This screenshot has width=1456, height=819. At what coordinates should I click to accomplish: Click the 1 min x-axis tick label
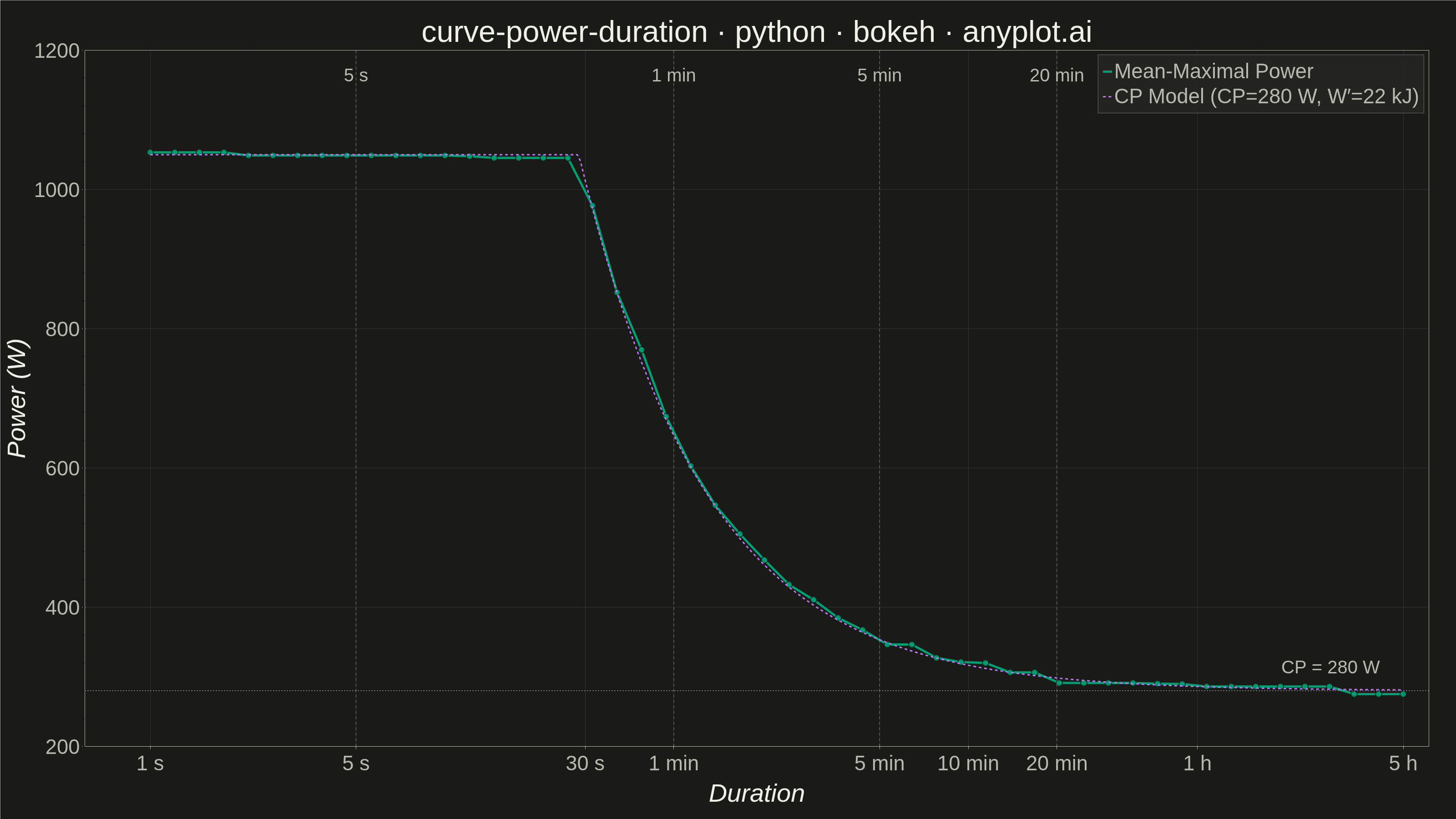pyautogui.click(x=673, y=763)
